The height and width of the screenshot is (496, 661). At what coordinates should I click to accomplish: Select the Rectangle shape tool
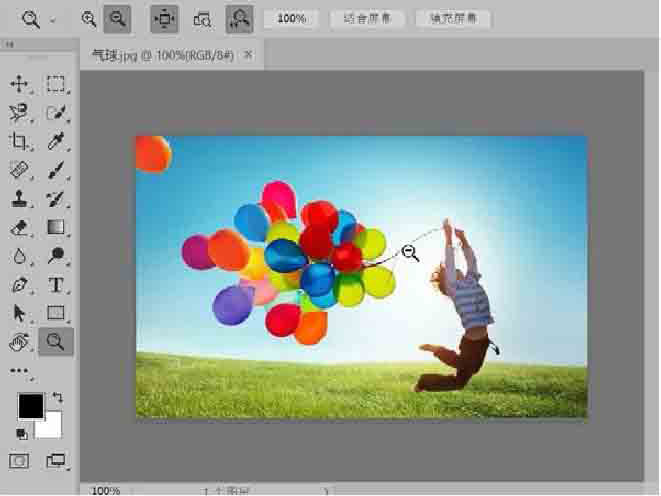click(56, 313)
